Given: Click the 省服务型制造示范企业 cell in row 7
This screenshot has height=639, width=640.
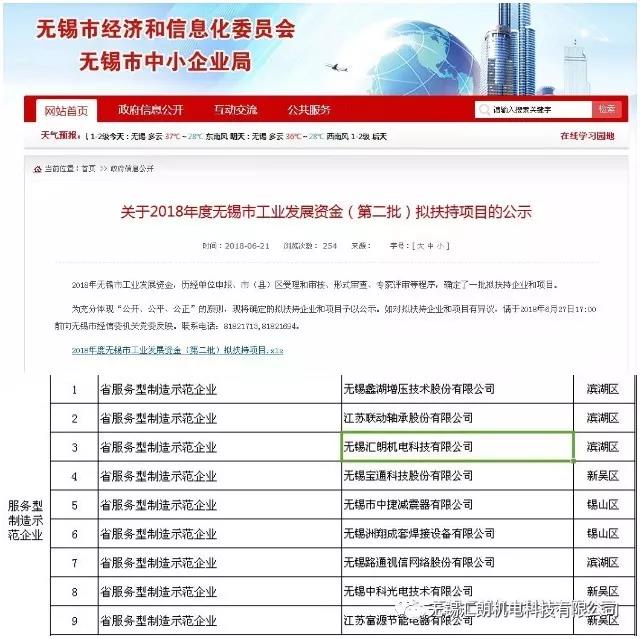Looking at the screenshot, I should tap(220, 562).
